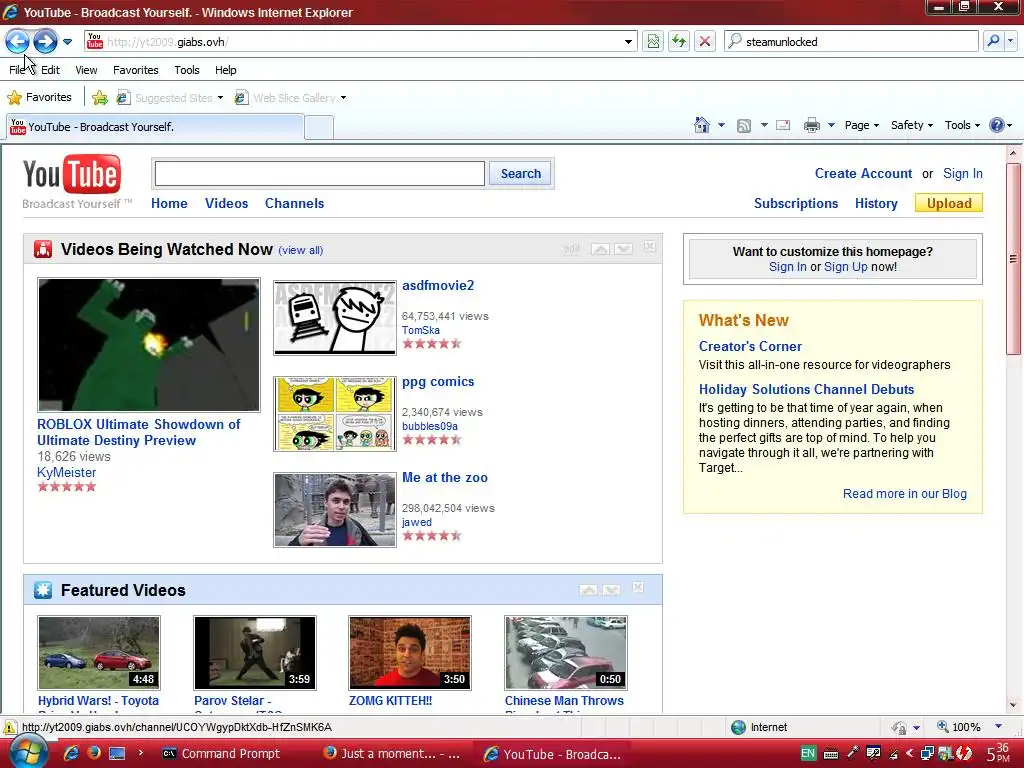
Task: Open the Edit menu
Action: pos(50,70)
